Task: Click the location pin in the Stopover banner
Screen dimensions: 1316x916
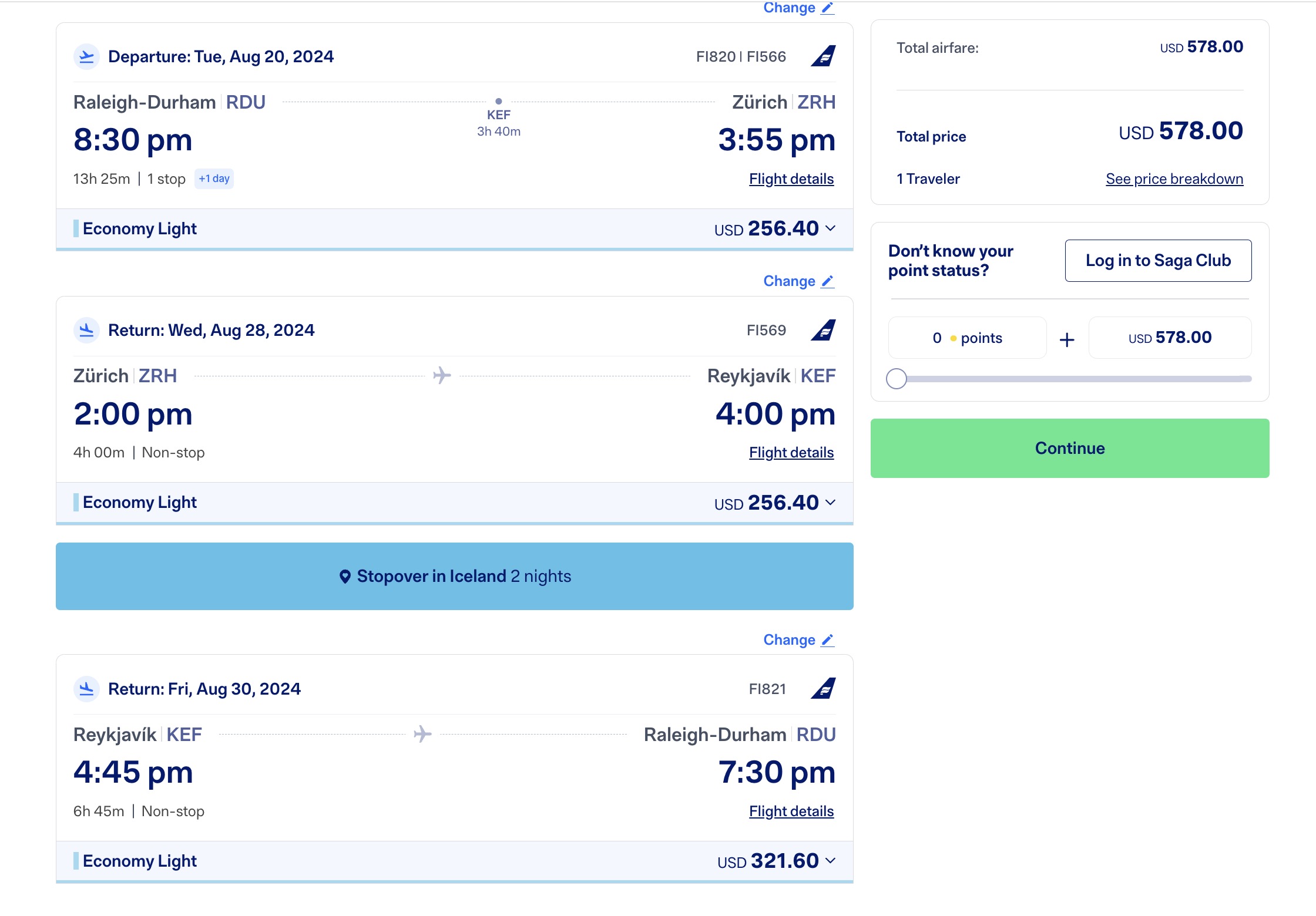Action: click(x=346, y=576)
